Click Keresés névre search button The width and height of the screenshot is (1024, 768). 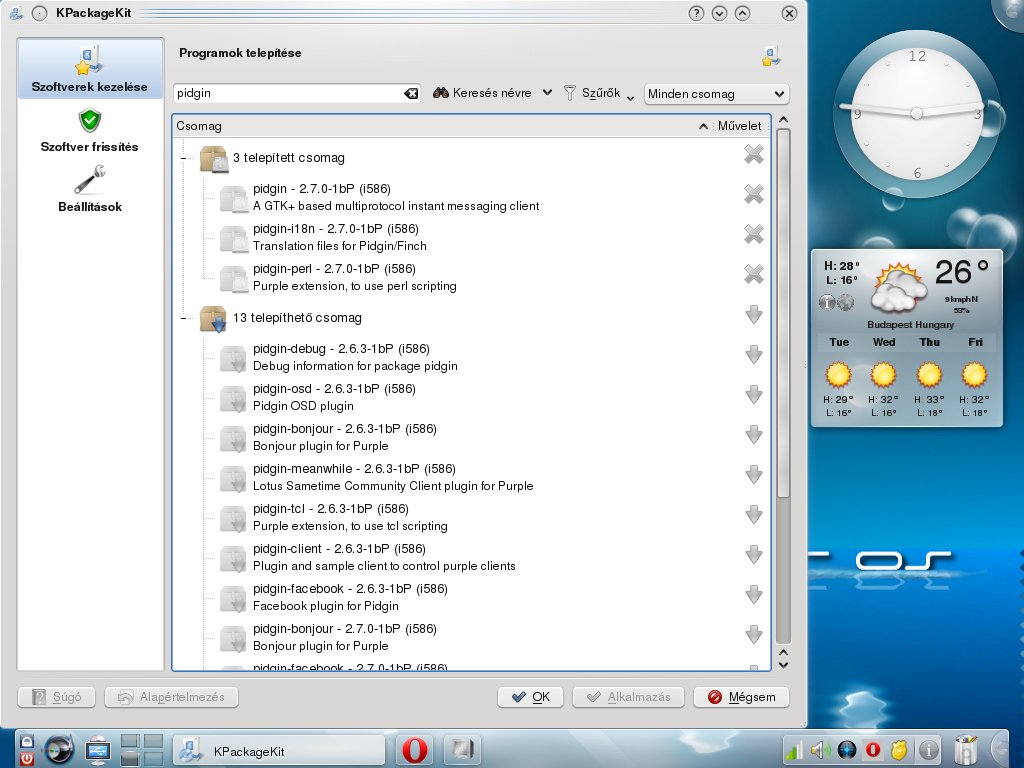tap(482, 93)
